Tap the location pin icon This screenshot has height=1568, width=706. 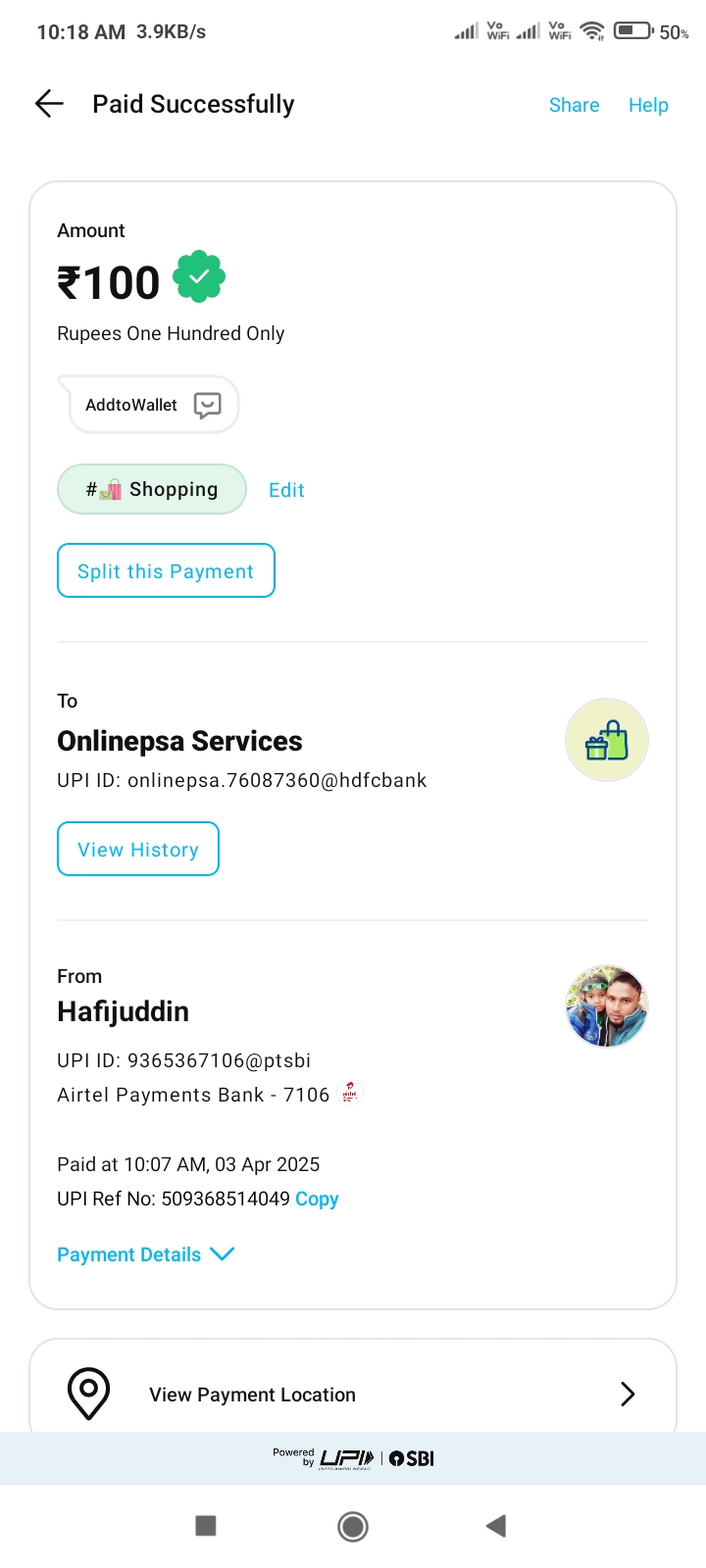(88, 1393)
